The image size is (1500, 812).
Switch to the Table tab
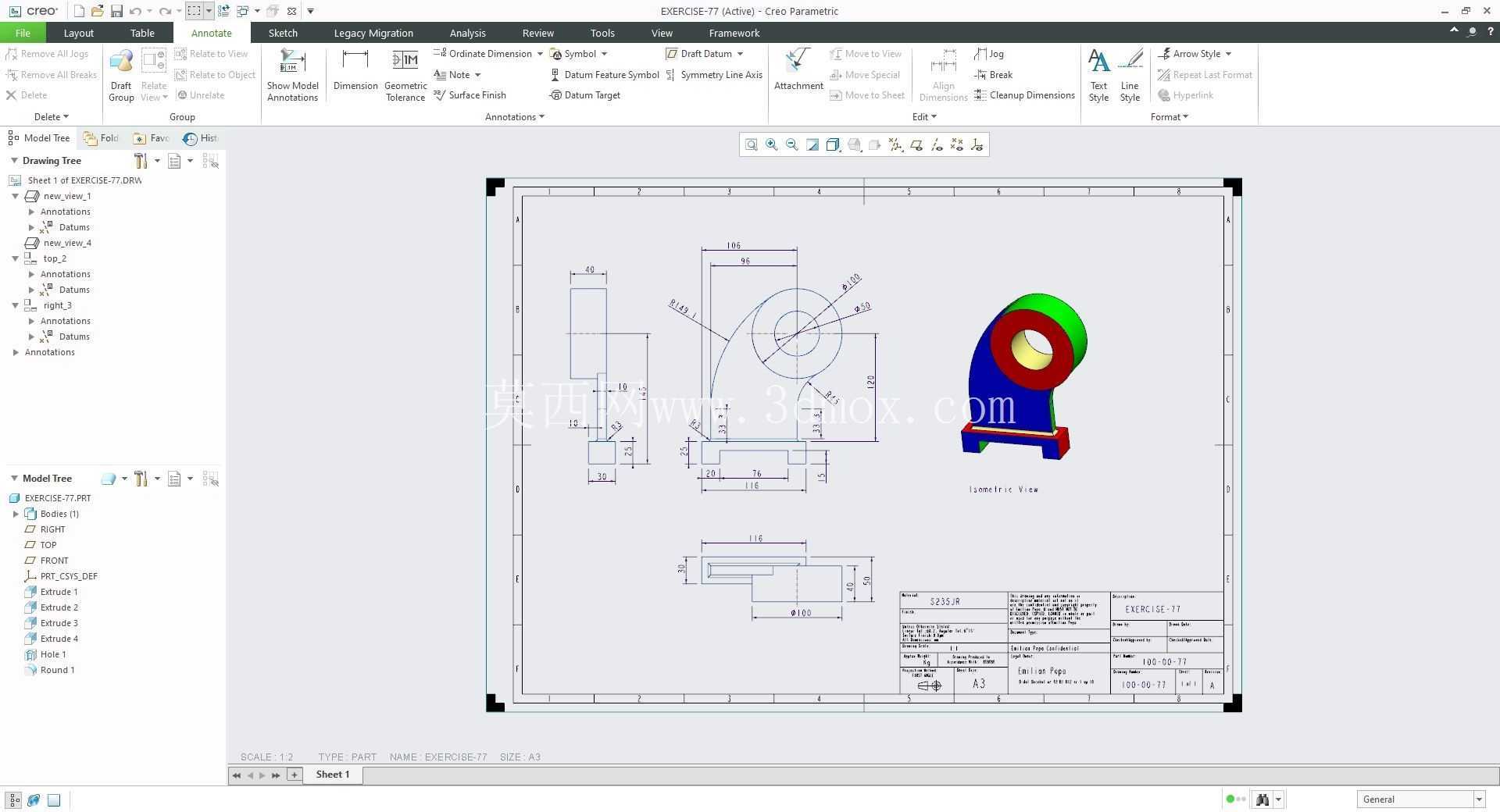[142, 33]
